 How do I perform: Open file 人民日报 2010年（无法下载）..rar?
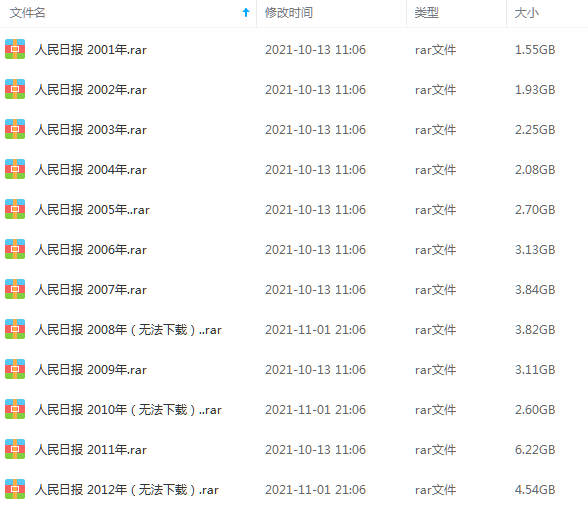click(128, 410)
